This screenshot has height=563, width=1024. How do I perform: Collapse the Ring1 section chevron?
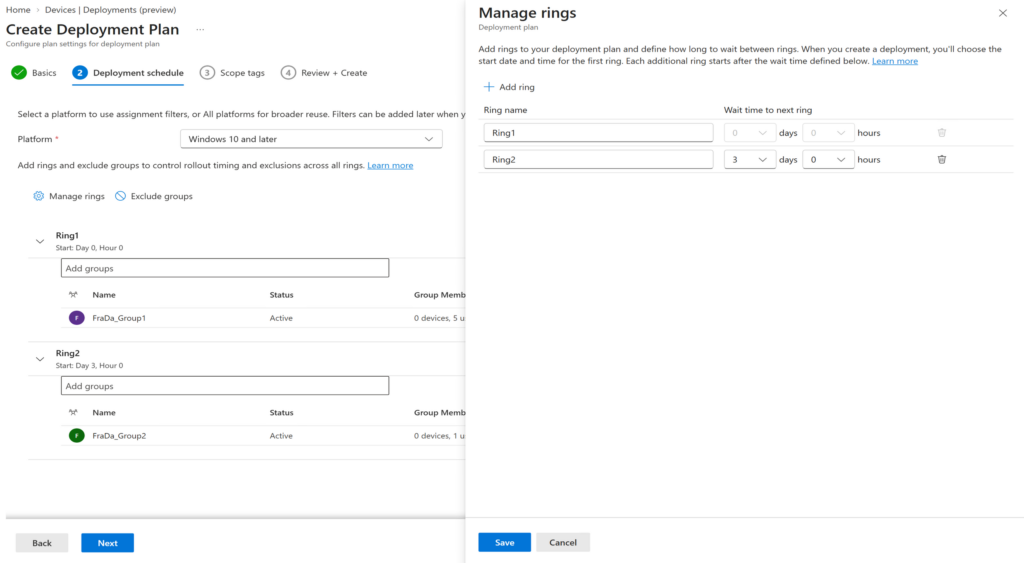(x=40, y=242)
